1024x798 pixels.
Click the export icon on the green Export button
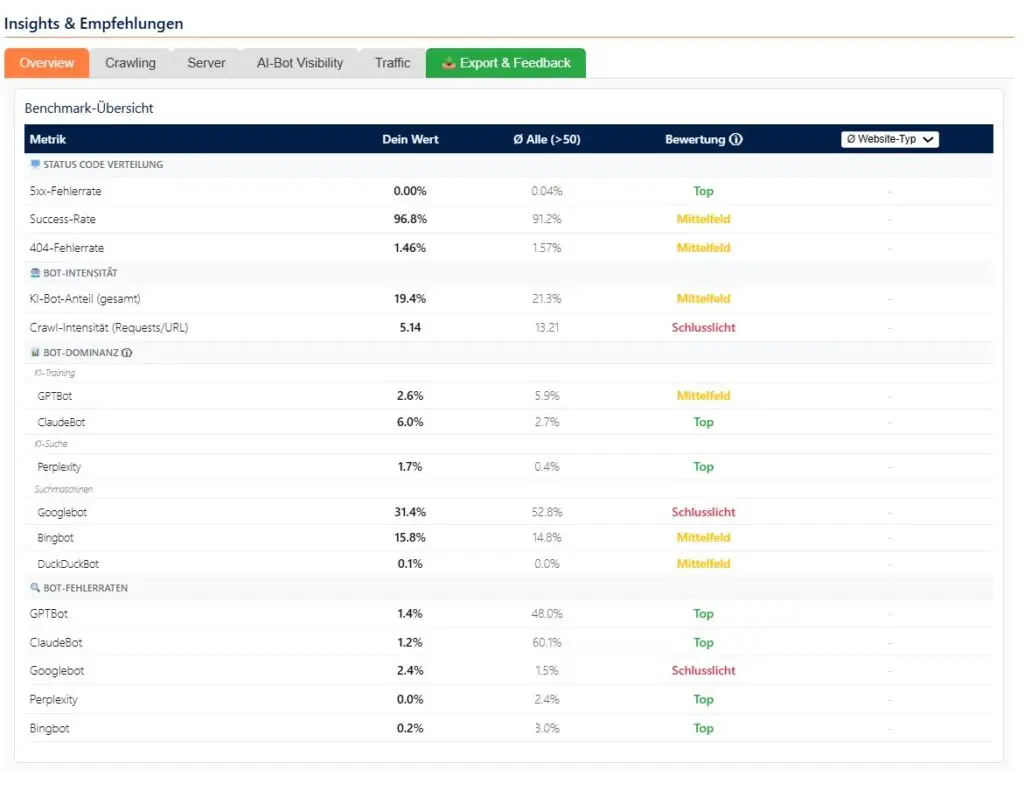[449, 62]
